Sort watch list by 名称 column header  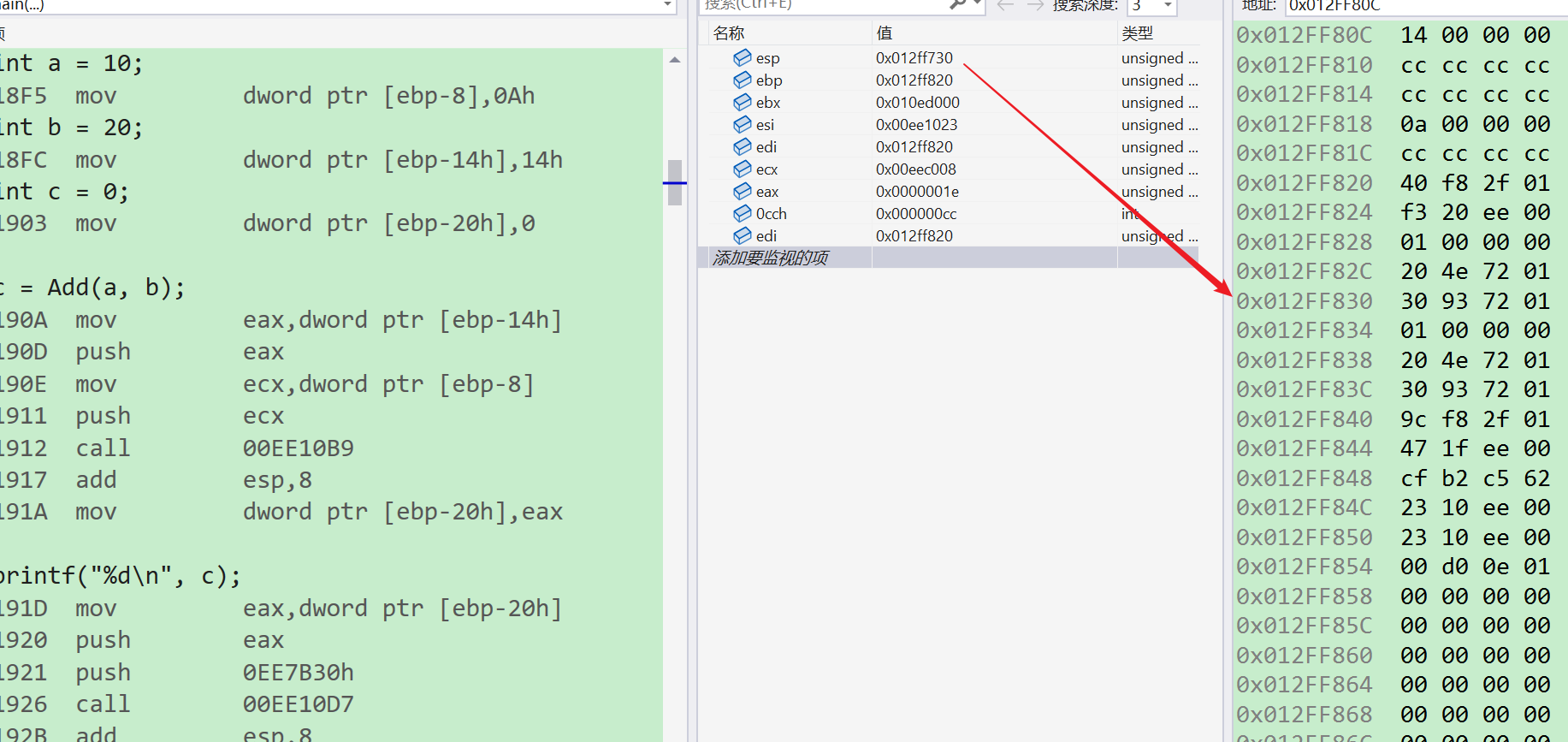click(730, 33)
